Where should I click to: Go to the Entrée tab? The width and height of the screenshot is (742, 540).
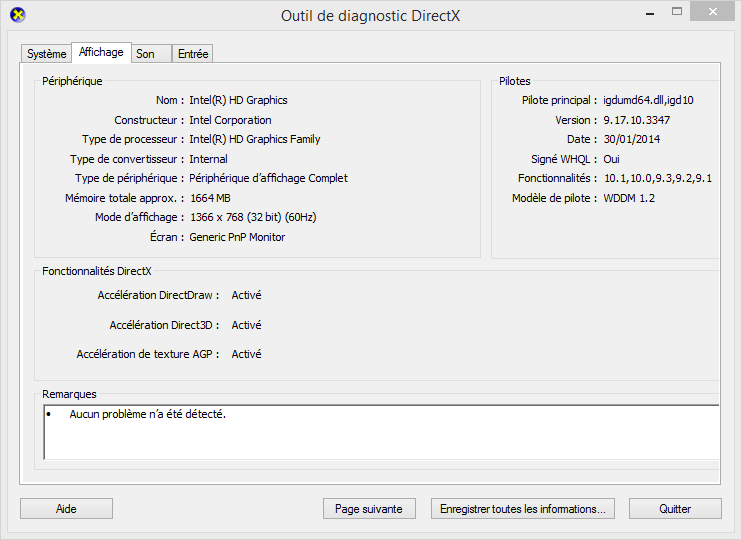tap(193, 53)
